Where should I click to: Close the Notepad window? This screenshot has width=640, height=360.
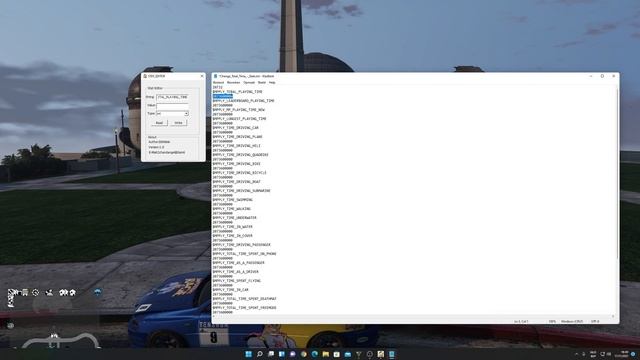tap(613, 76)
